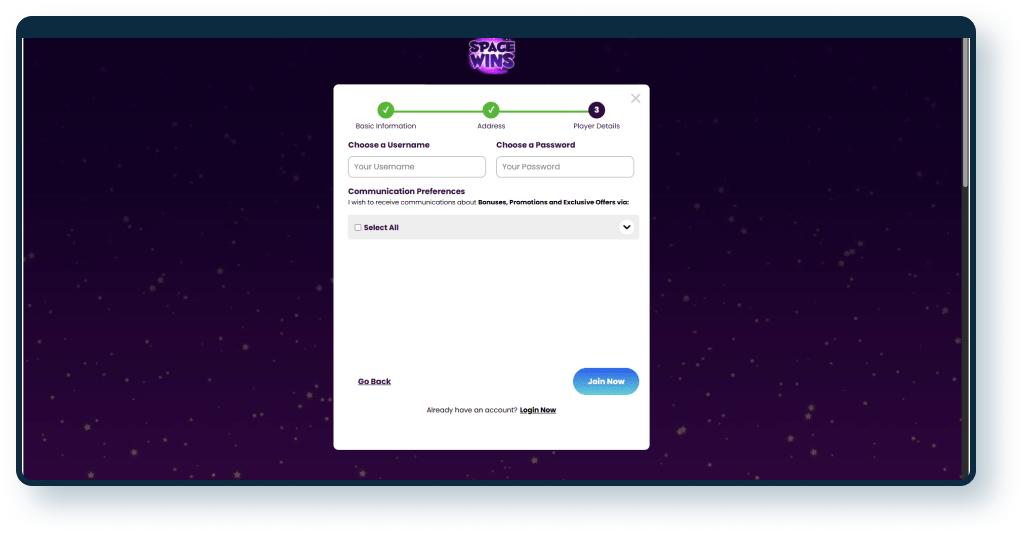Click the Choose a Username label
The width and height of the screenshot is (1024, 534).
pos(389,145)
